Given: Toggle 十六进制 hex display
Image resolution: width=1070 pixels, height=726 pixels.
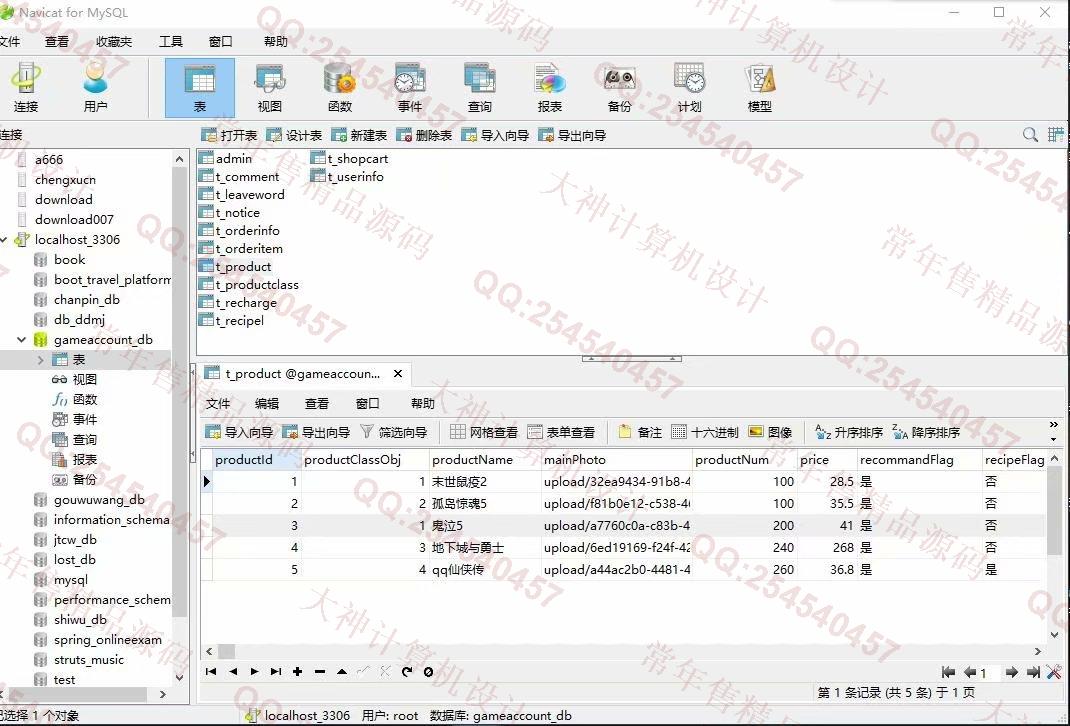Looking at the screenshot, I should tap(705, 432).
